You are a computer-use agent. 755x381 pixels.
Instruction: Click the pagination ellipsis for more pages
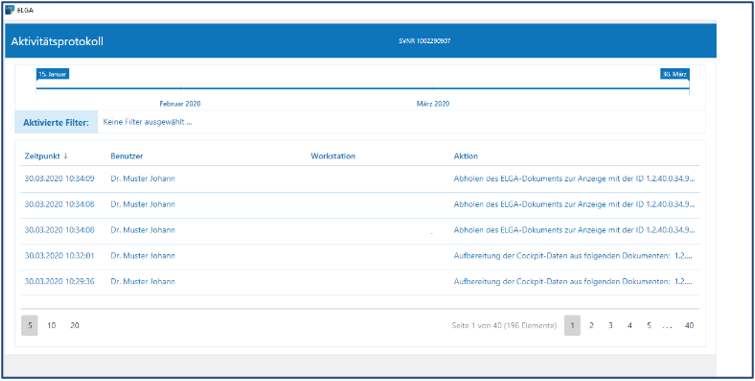point(667,327)
